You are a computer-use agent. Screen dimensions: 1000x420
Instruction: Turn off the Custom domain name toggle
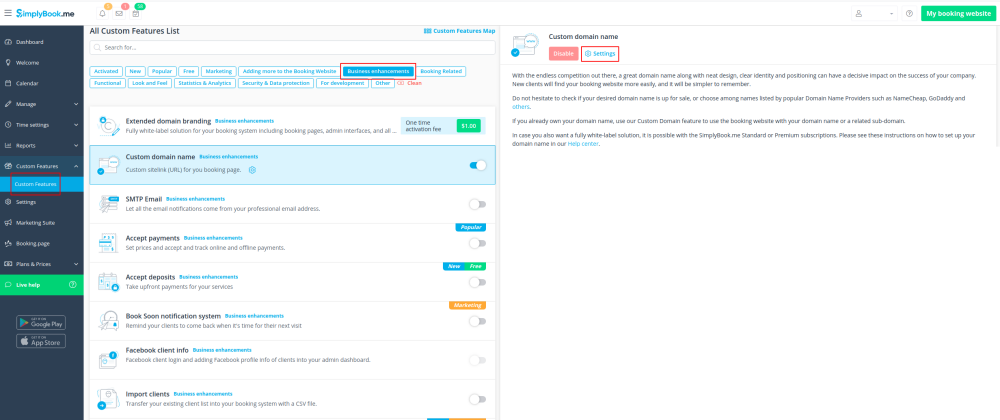click(x=477, y=165)
